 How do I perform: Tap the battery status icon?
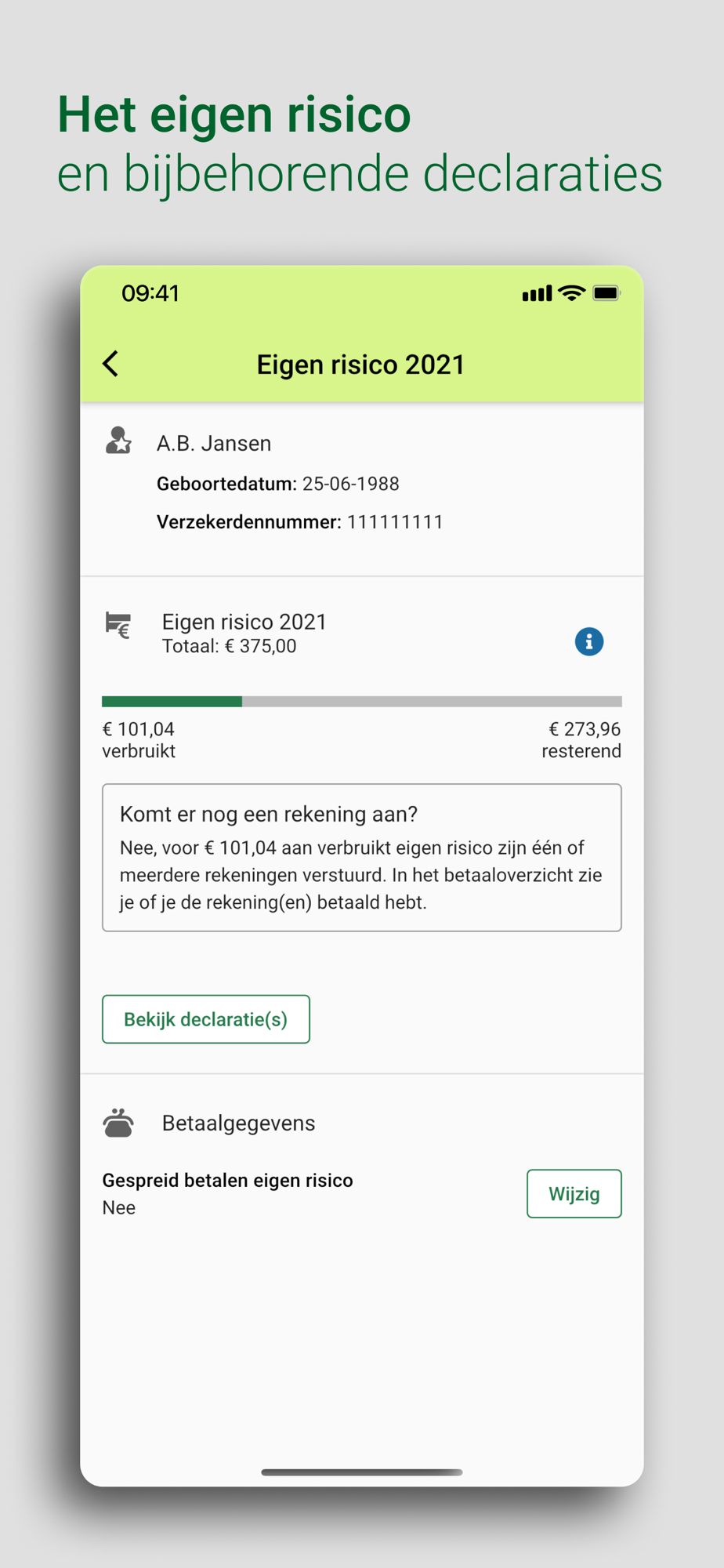click(606, 293)
